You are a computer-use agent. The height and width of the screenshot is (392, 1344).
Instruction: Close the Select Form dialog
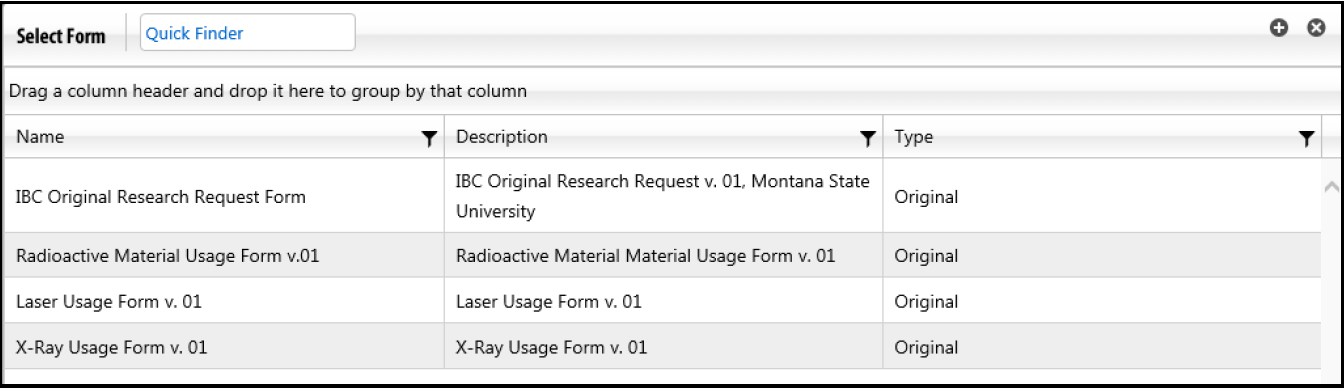click(x=1317, y=29)
